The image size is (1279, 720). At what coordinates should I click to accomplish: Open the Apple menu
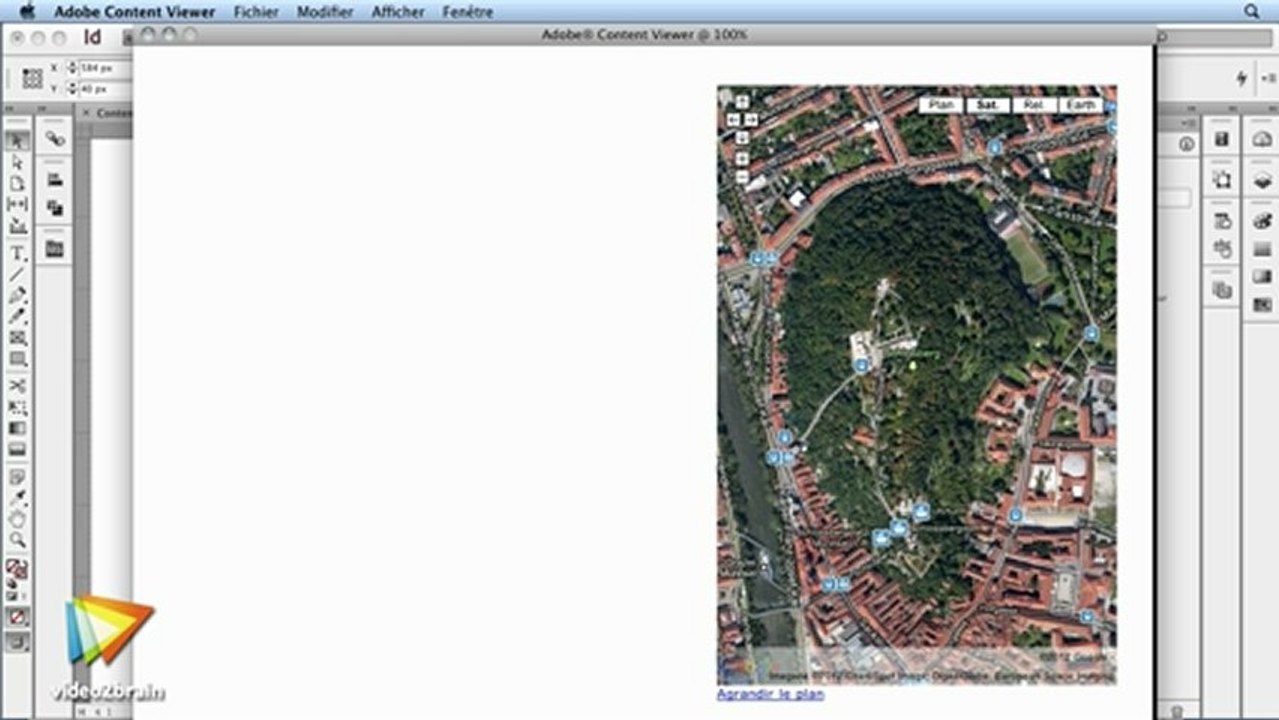tap(26, 12)
